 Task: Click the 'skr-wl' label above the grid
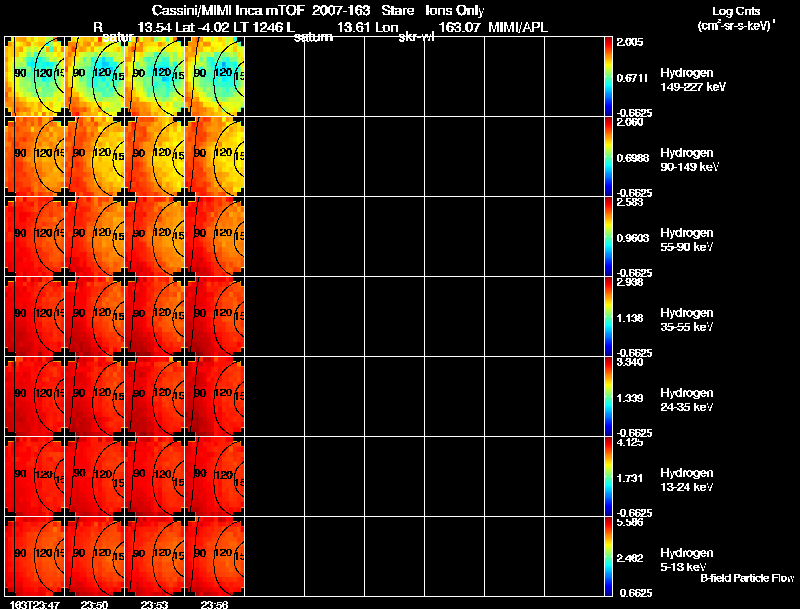(416, 37)
